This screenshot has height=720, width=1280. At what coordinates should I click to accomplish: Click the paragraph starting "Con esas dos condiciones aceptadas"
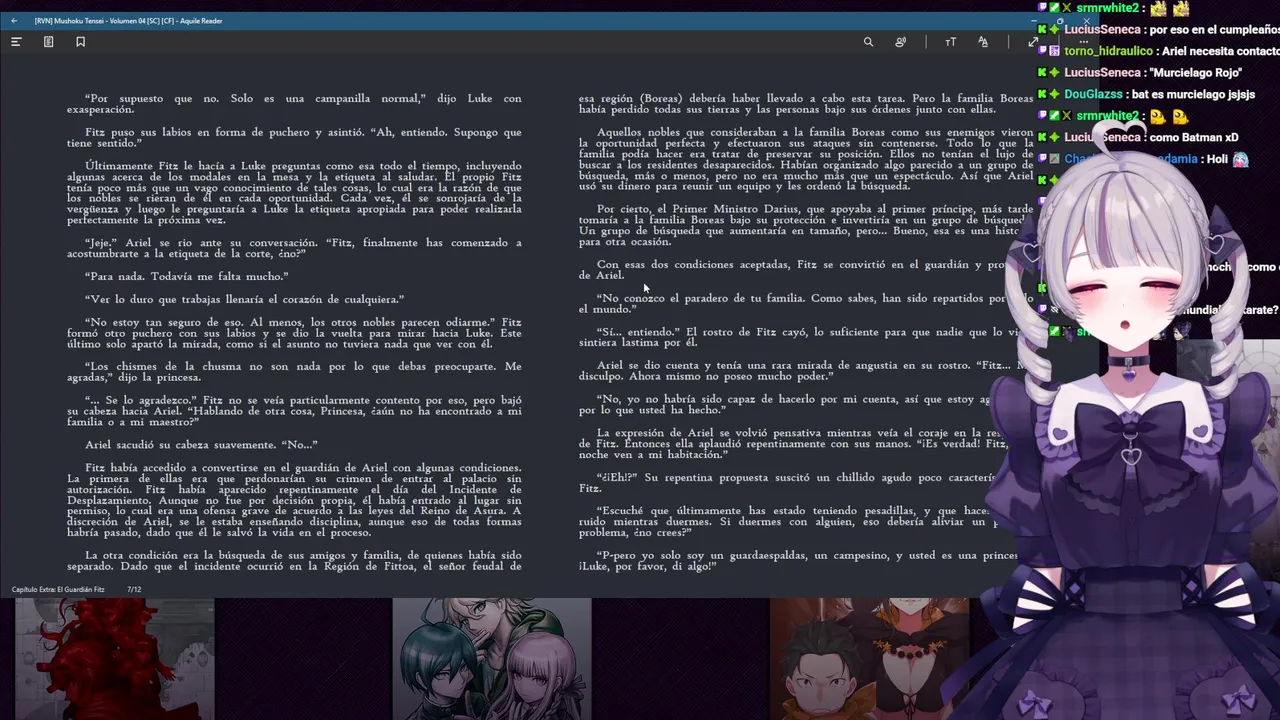point(805,270)
